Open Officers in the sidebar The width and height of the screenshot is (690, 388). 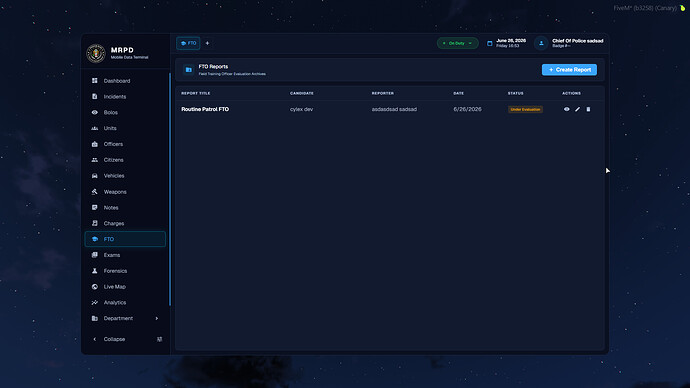(x=125, y=144)
